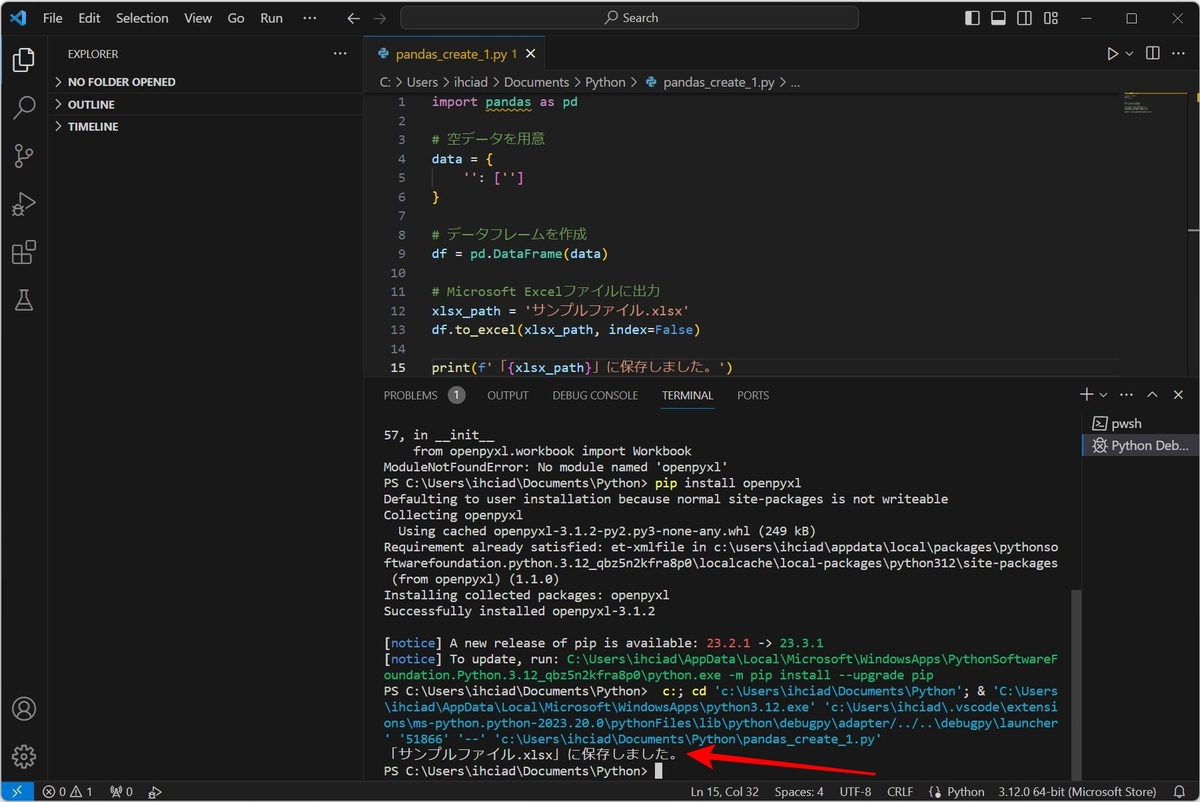Open the Selection menu
1200x802 pixels.
(142, 18)
